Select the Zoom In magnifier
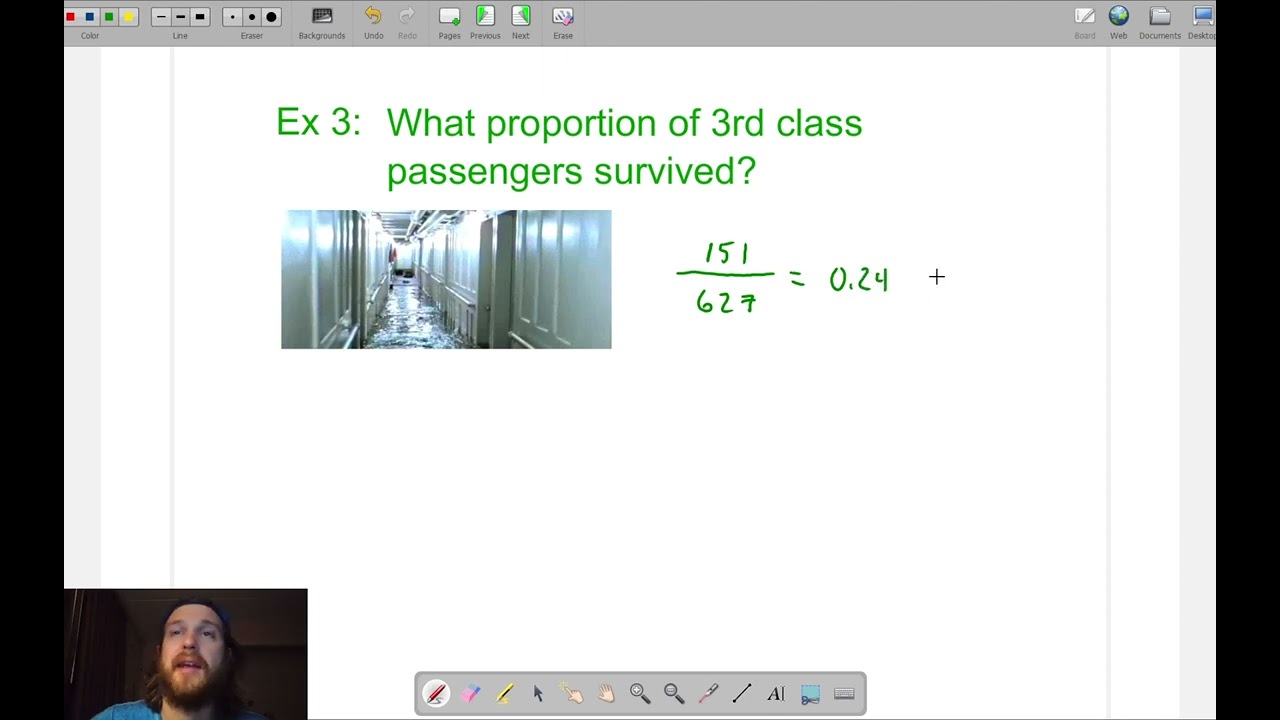The height and width of the screenshot is (720, 1280). pos(640,694)
